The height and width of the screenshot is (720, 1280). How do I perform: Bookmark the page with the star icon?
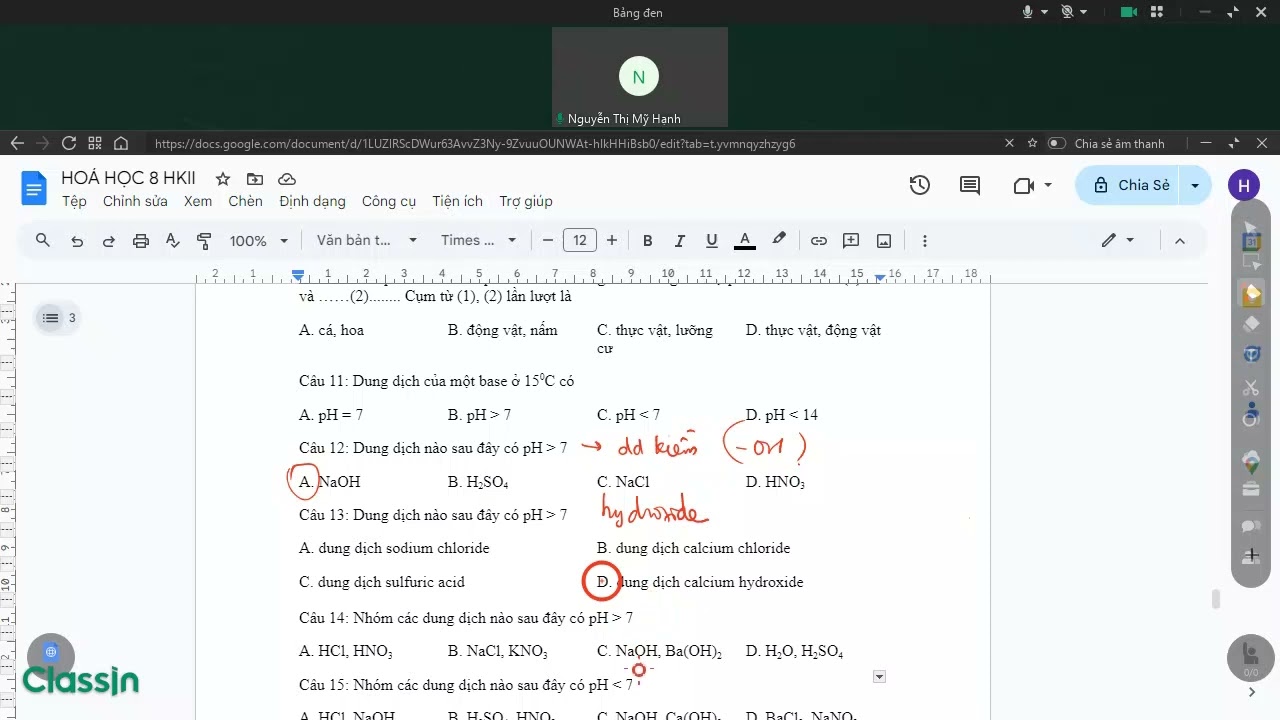pos(1033,143)
